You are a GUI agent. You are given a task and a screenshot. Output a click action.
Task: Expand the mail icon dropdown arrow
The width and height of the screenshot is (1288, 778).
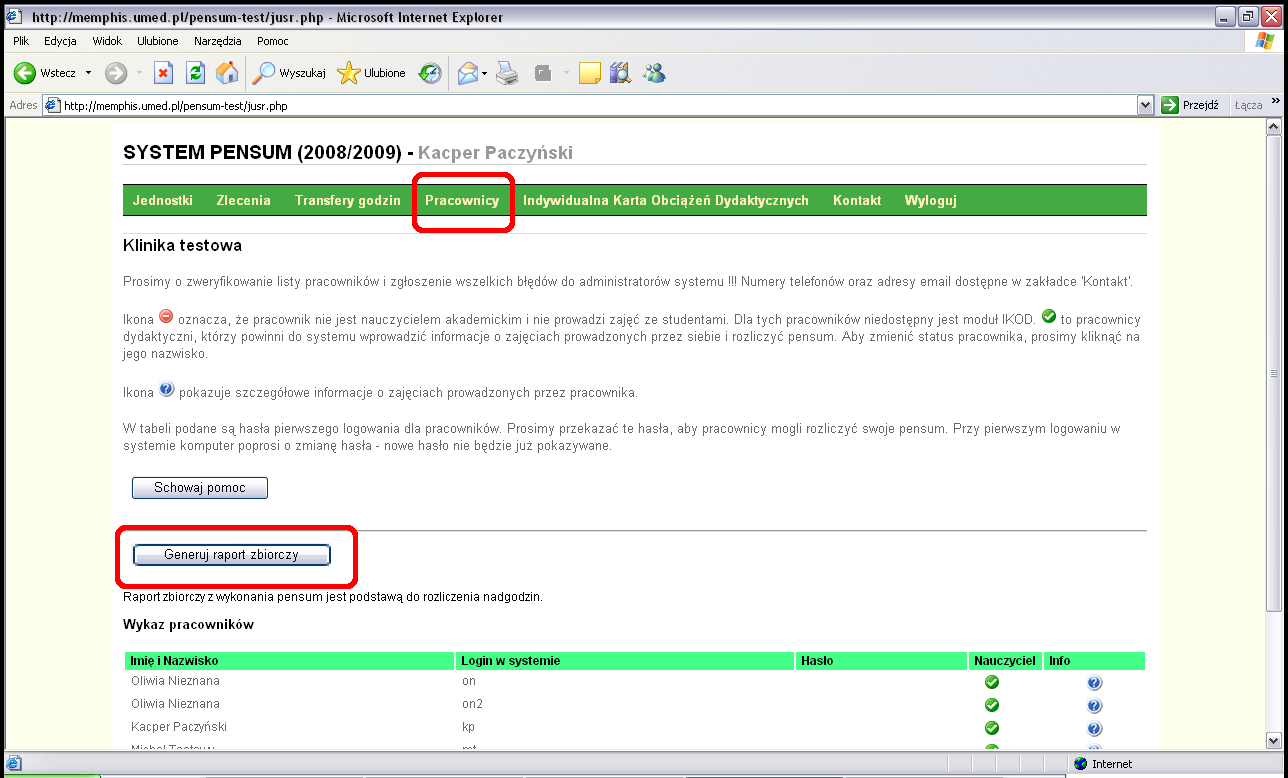point(485,73)
